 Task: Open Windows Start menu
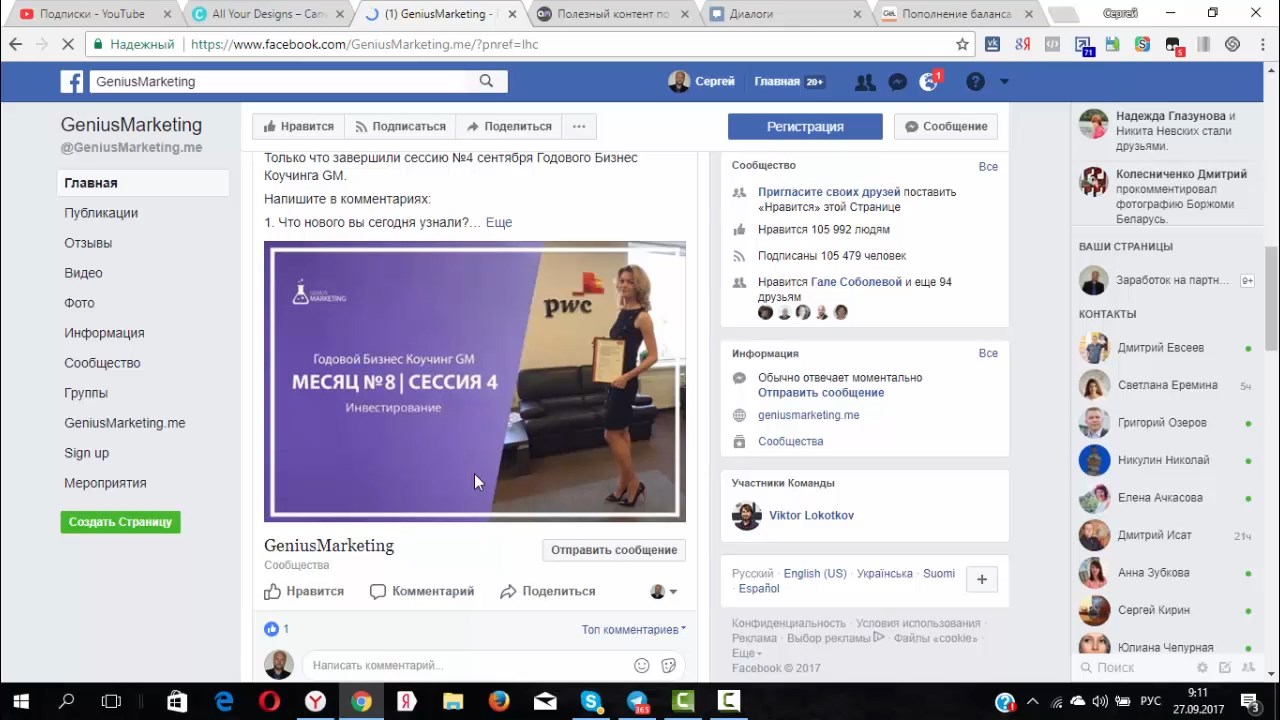21,702
